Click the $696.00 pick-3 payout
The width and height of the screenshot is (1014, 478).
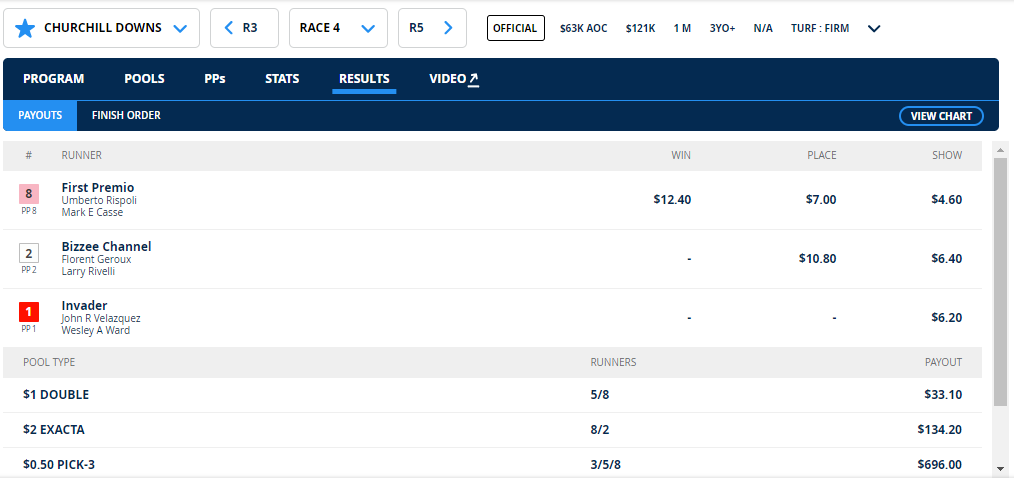coord(940,464)
